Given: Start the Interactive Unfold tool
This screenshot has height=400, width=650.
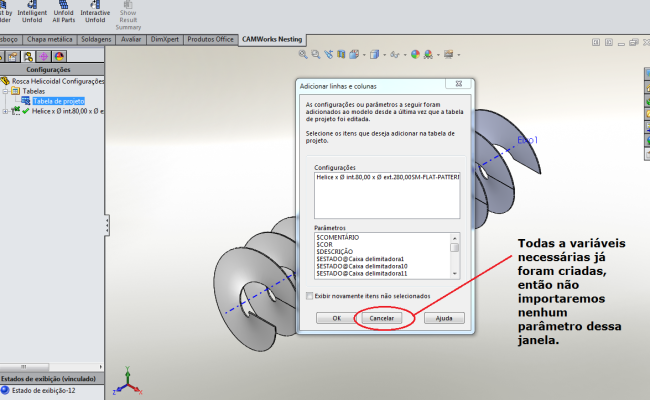Looking at the screenshot, I should coord(95,14).
